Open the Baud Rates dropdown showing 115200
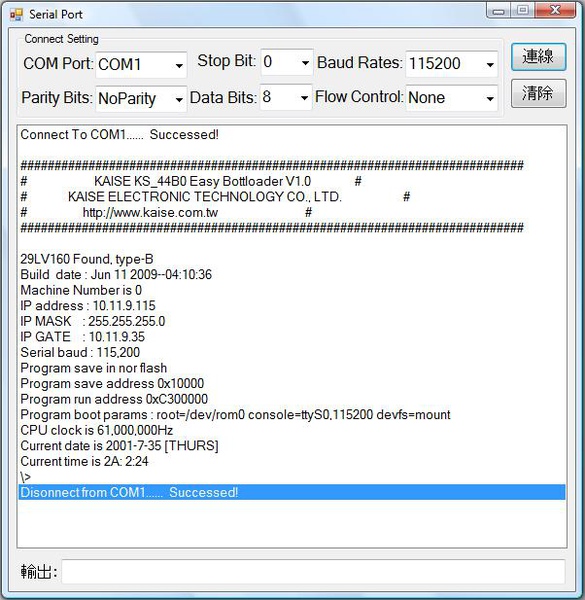 point(451,64)
